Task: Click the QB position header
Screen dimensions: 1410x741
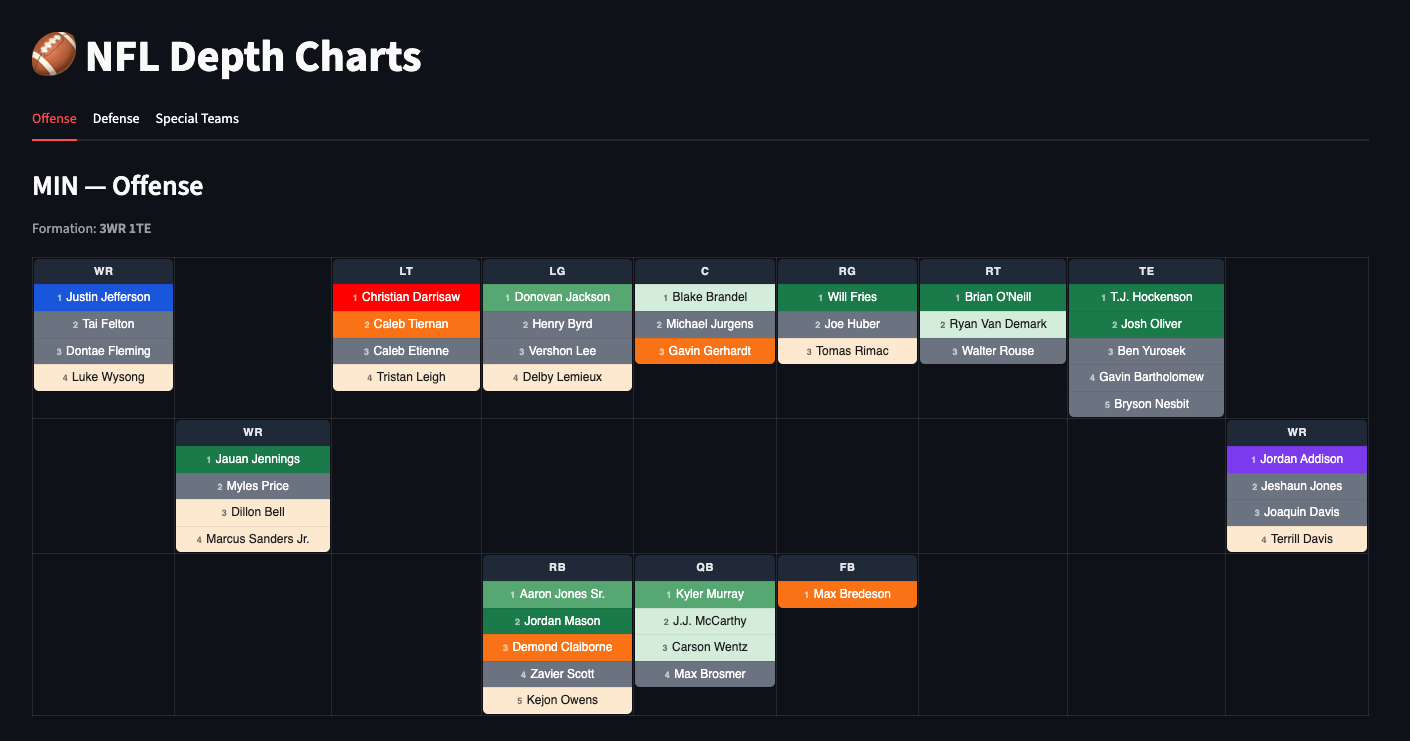Action: coord(705,567)
